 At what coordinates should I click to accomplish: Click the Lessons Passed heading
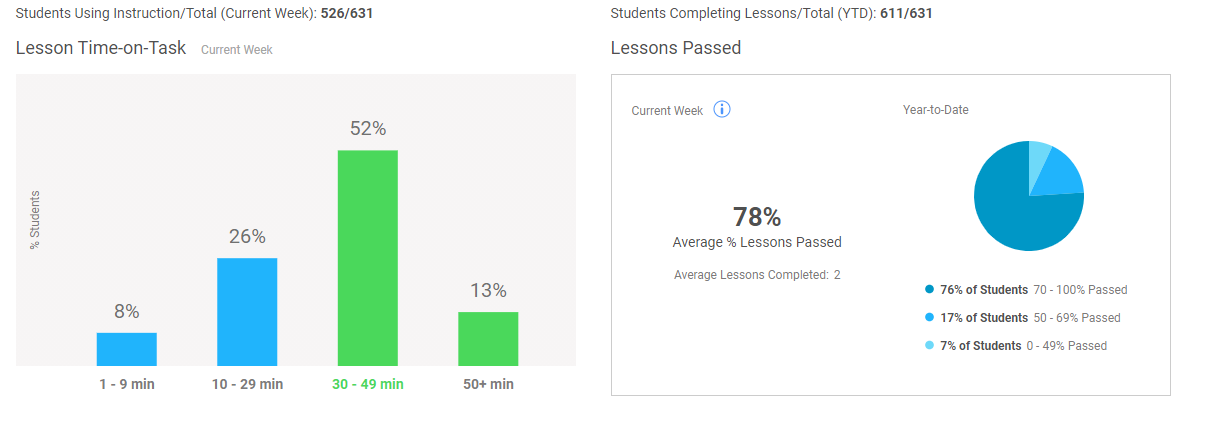(676, 48)
